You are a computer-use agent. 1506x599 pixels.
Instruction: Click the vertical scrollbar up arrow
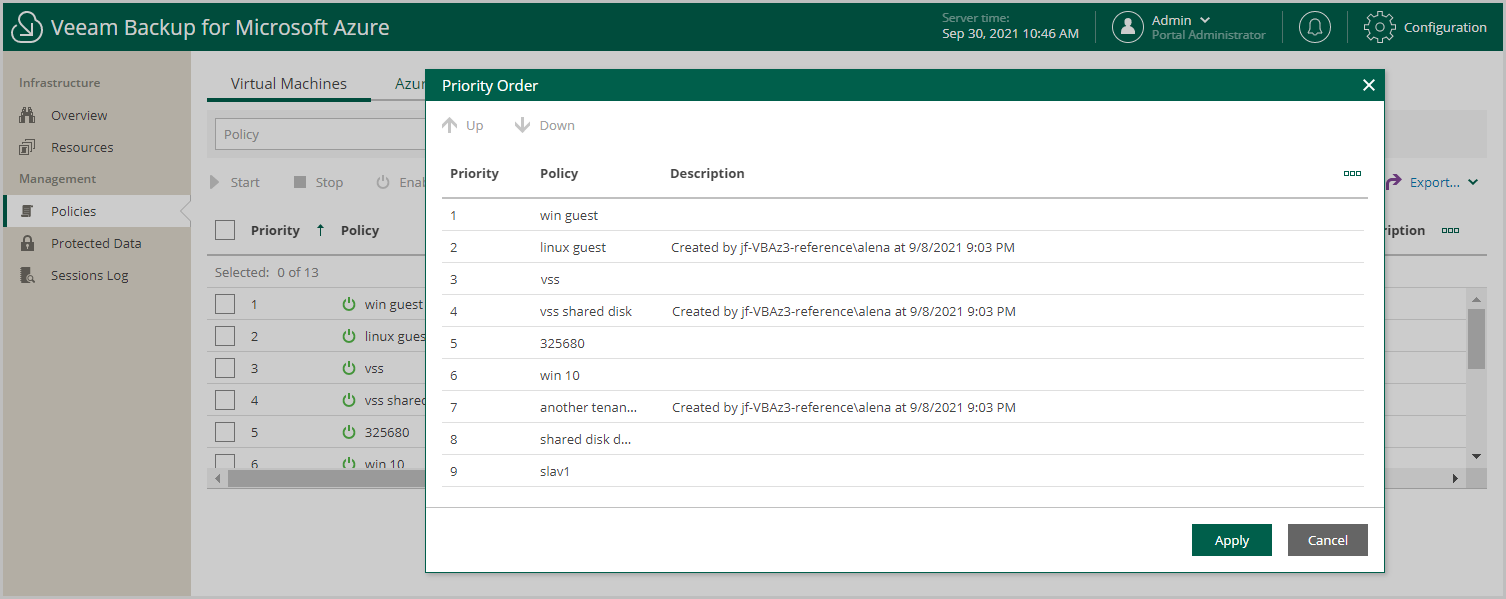pos(1476,299)
